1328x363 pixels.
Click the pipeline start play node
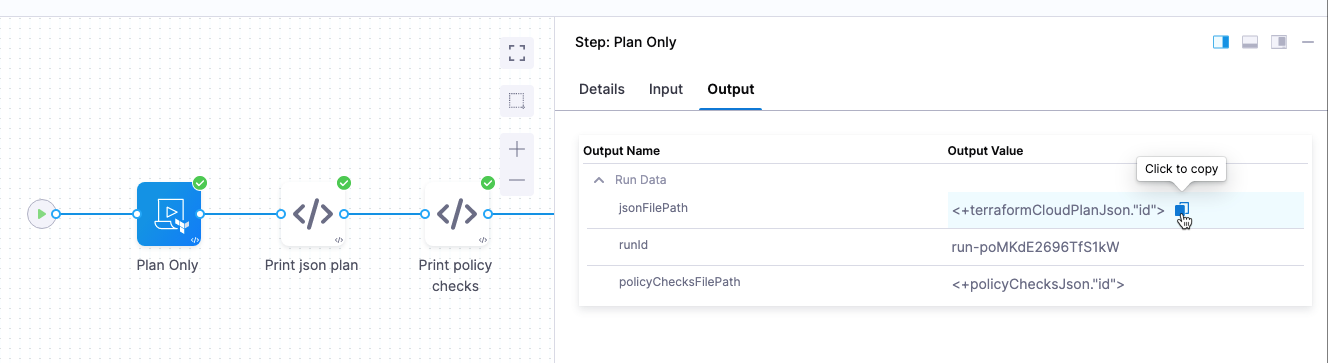41,214
